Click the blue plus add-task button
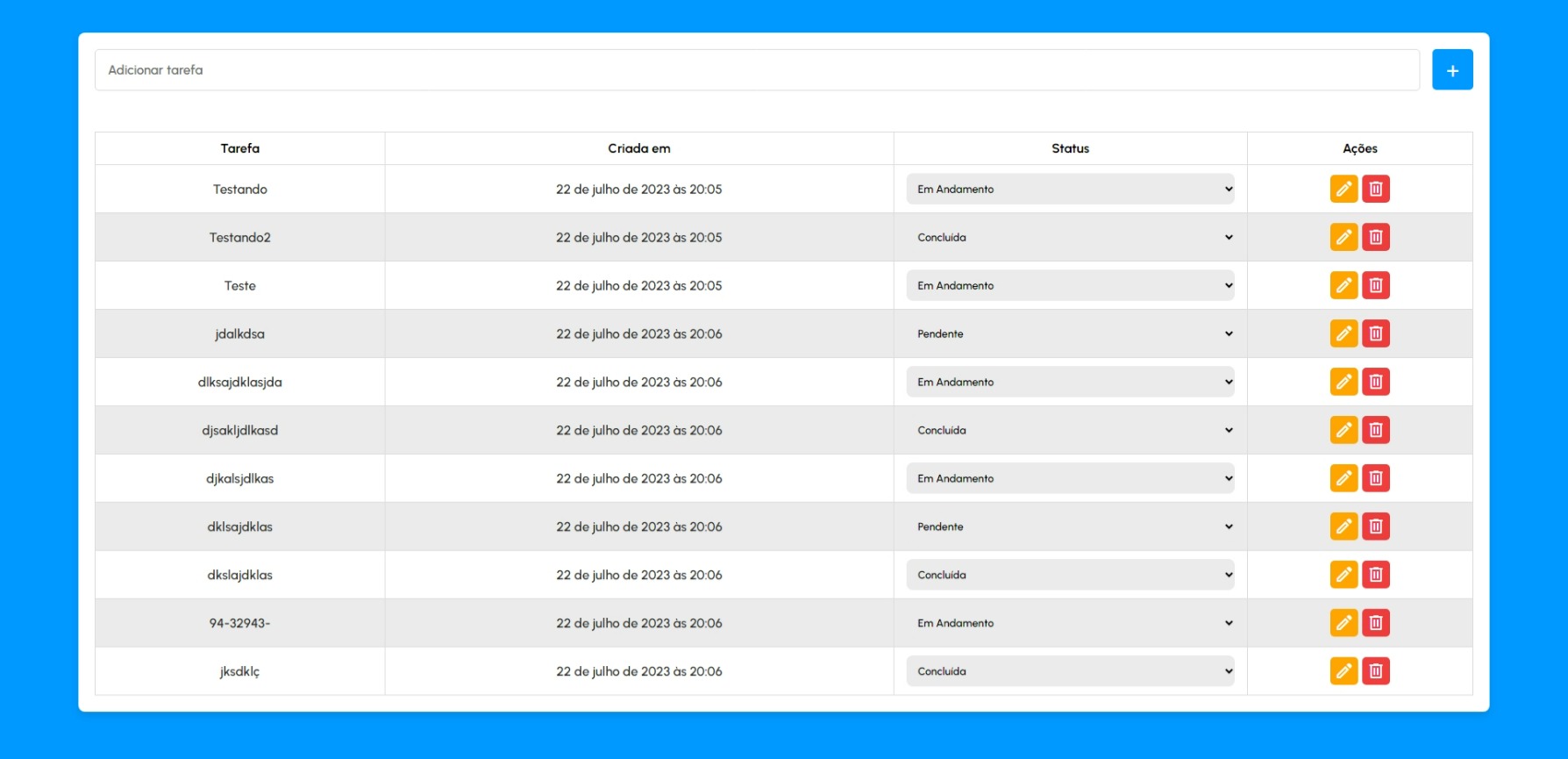Image resolution: width=1568 pixels, height=759 pixels. (1452, 69)
